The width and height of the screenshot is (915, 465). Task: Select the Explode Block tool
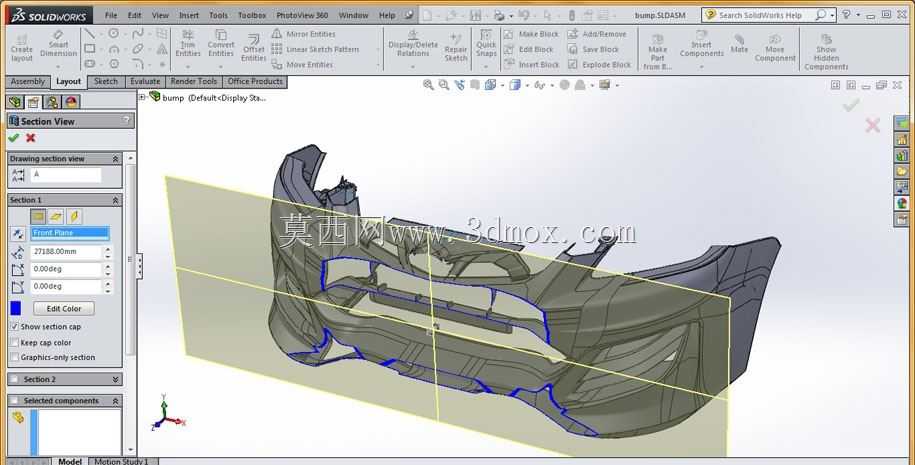(x=599, y=64)
